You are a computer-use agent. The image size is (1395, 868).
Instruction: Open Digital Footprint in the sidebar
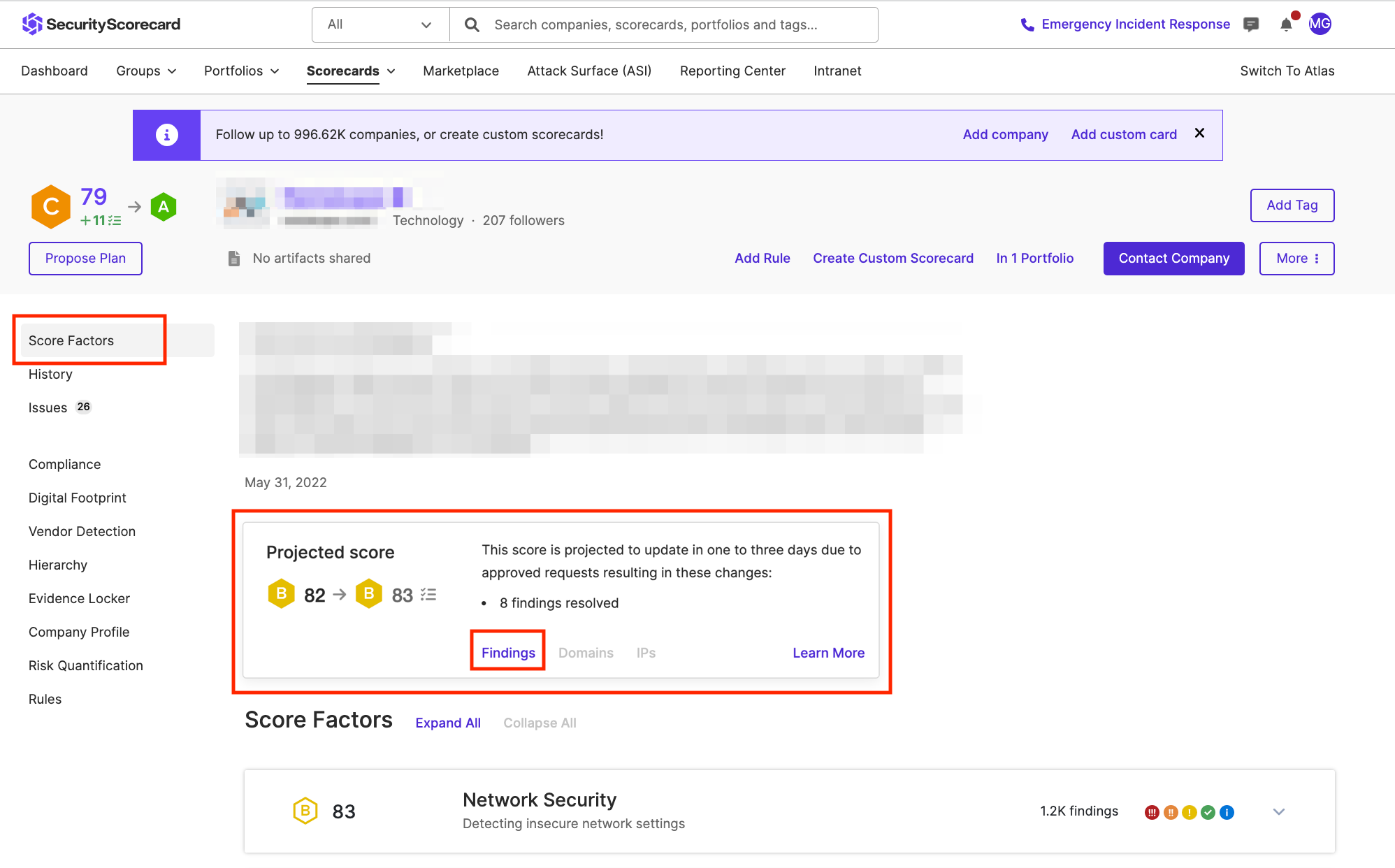coord(78,498)
